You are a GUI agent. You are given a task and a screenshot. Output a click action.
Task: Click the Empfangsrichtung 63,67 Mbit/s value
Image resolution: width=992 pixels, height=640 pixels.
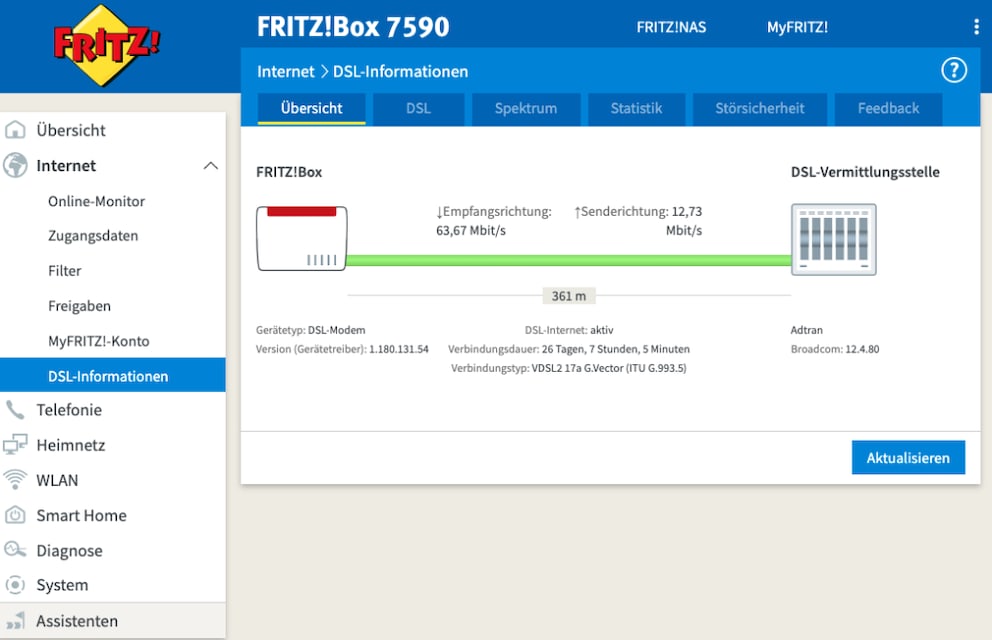point(493,221)
